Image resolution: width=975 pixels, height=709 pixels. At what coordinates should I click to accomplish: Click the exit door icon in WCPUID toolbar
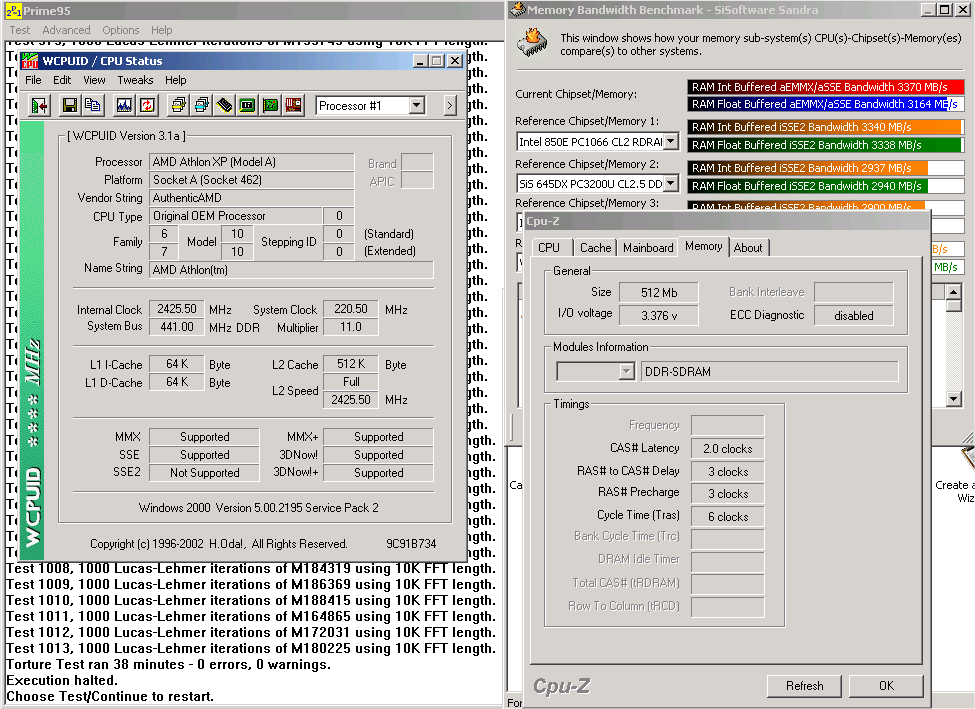pyautogui.click(x=40, y=105)
